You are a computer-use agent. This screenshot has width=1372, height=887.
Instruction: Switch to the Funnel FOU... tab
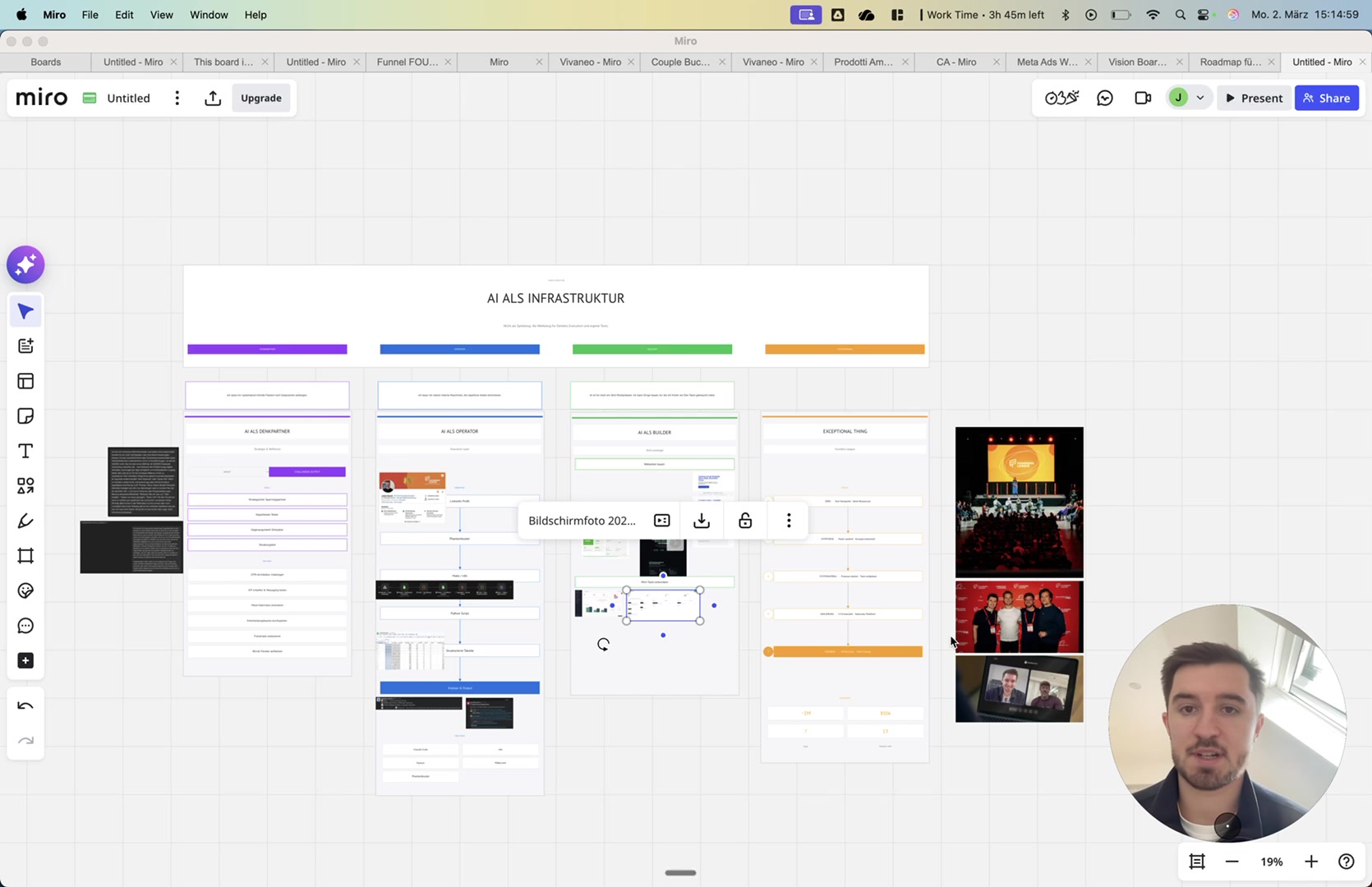pyautogui.click(x=407, y=62)
